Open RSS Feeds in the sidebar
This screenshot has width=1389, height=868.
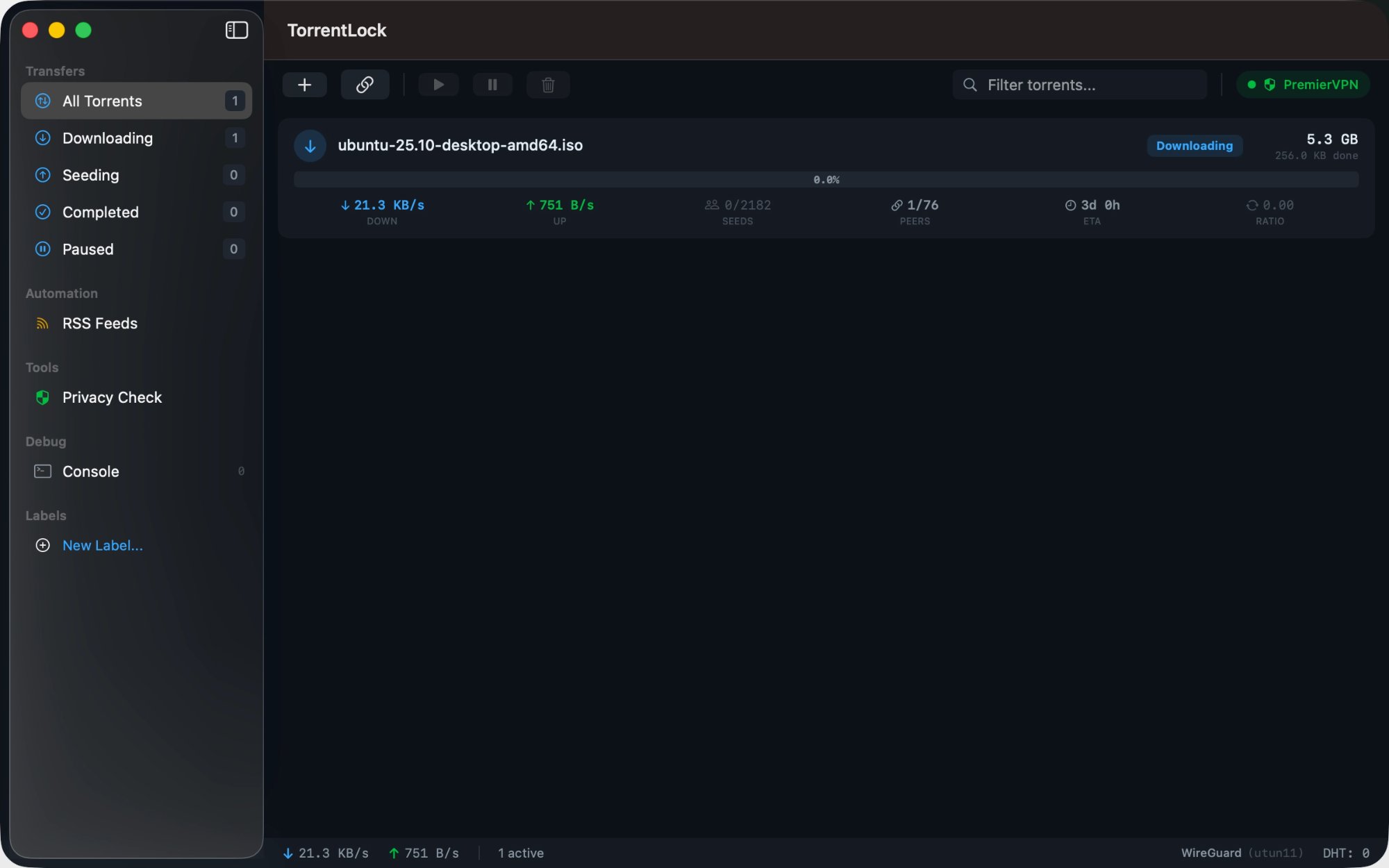pos(99,323)
